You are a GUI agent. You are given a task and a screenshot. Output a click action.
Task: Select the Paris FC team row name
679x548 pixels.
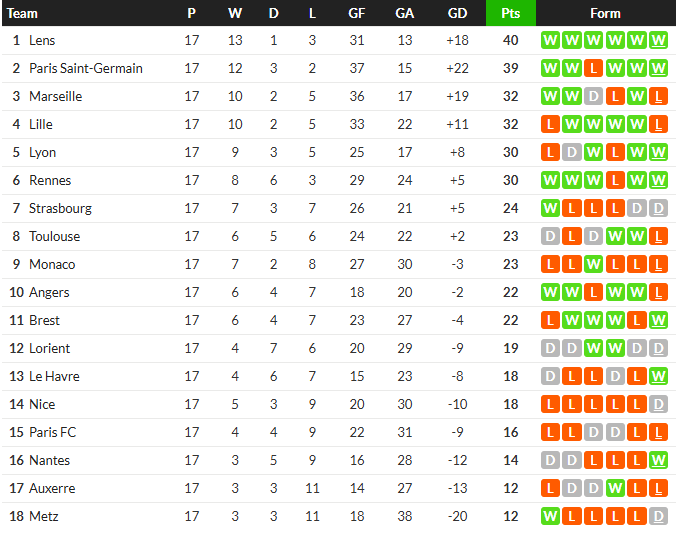(52, 432)
